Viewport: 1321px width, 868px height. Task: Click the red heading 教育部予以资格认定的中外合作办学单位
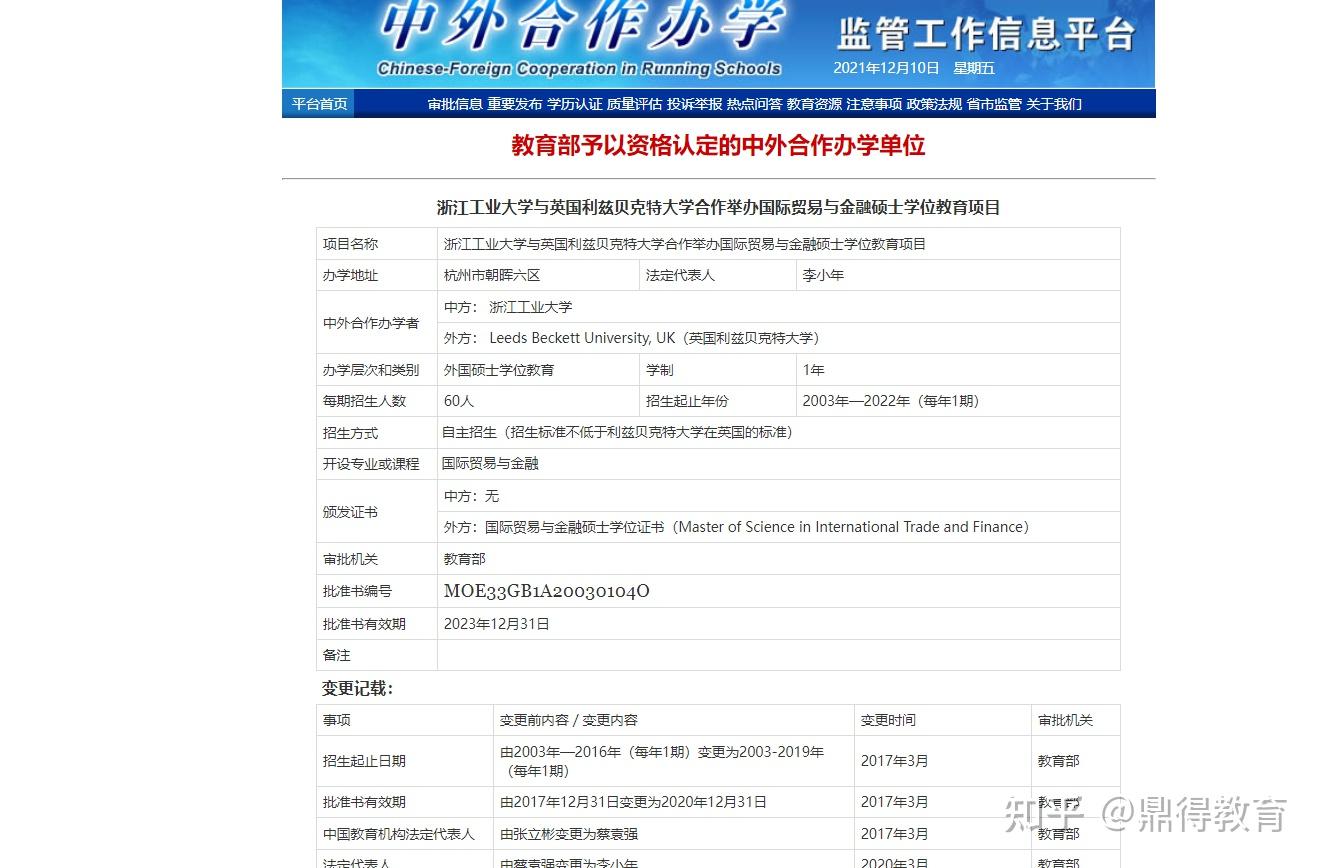(718, 146)
